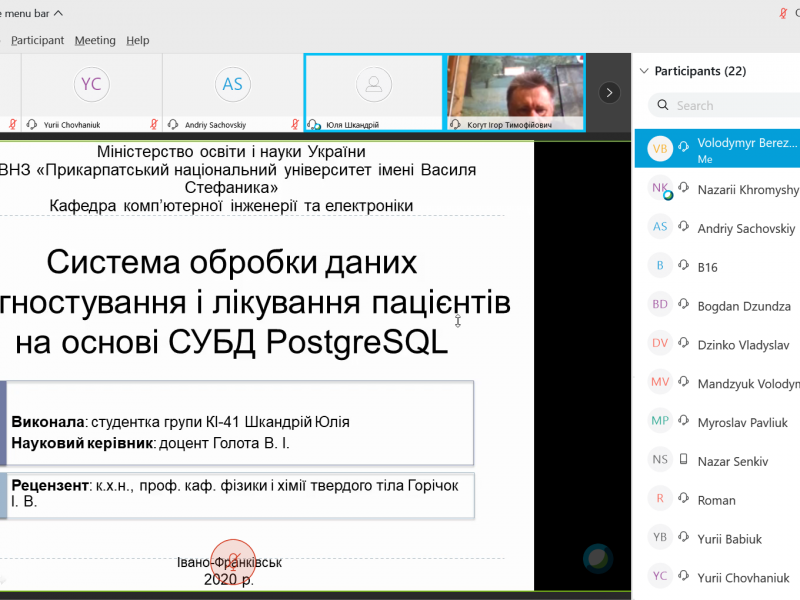Open the Help menu
The height and width of the screenshot is (600, 800).
pos(138,40)
